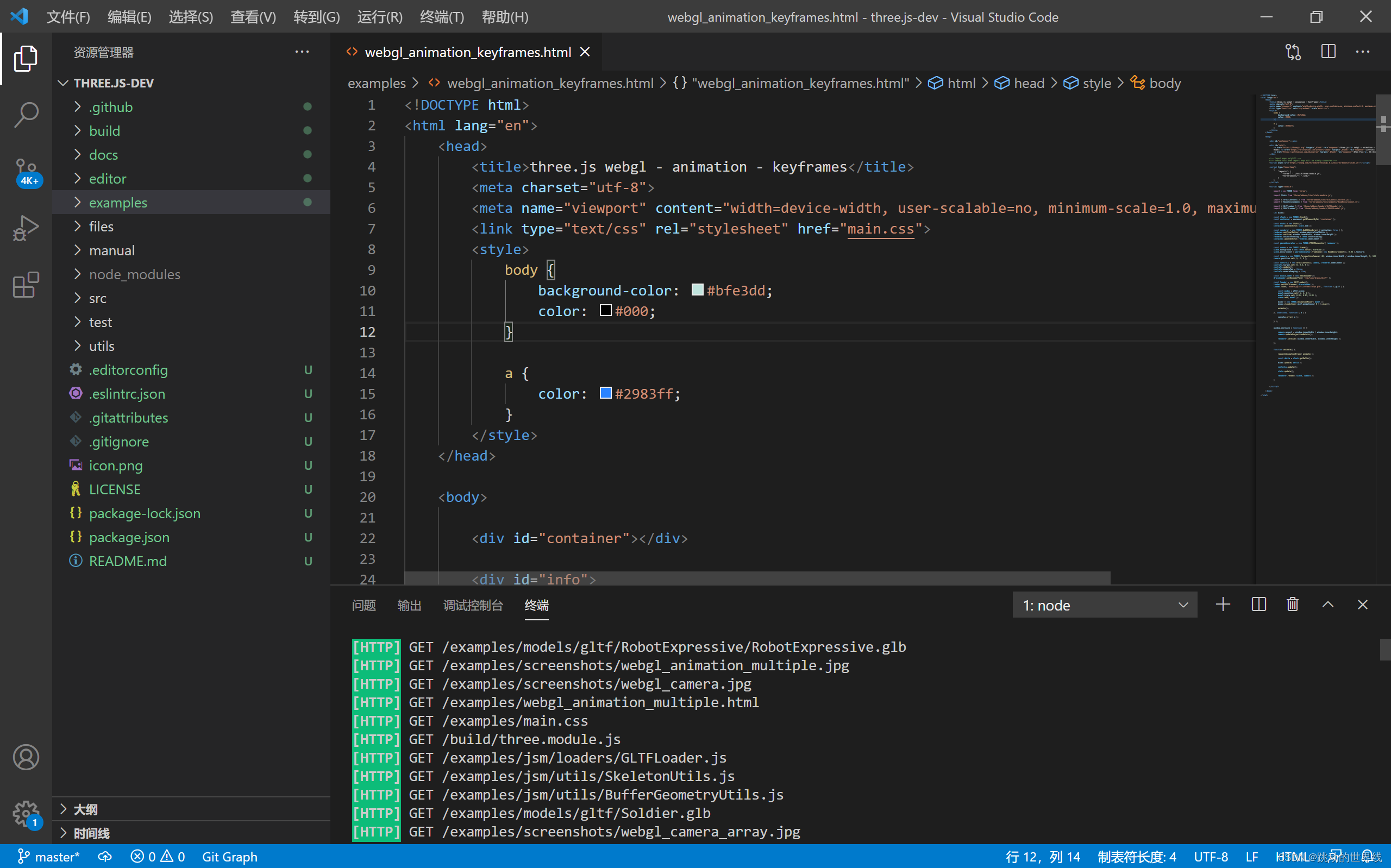The width and height of the screenshot is (1391, 868).
Task: Open the Search view icon
Action: (26, 115)
